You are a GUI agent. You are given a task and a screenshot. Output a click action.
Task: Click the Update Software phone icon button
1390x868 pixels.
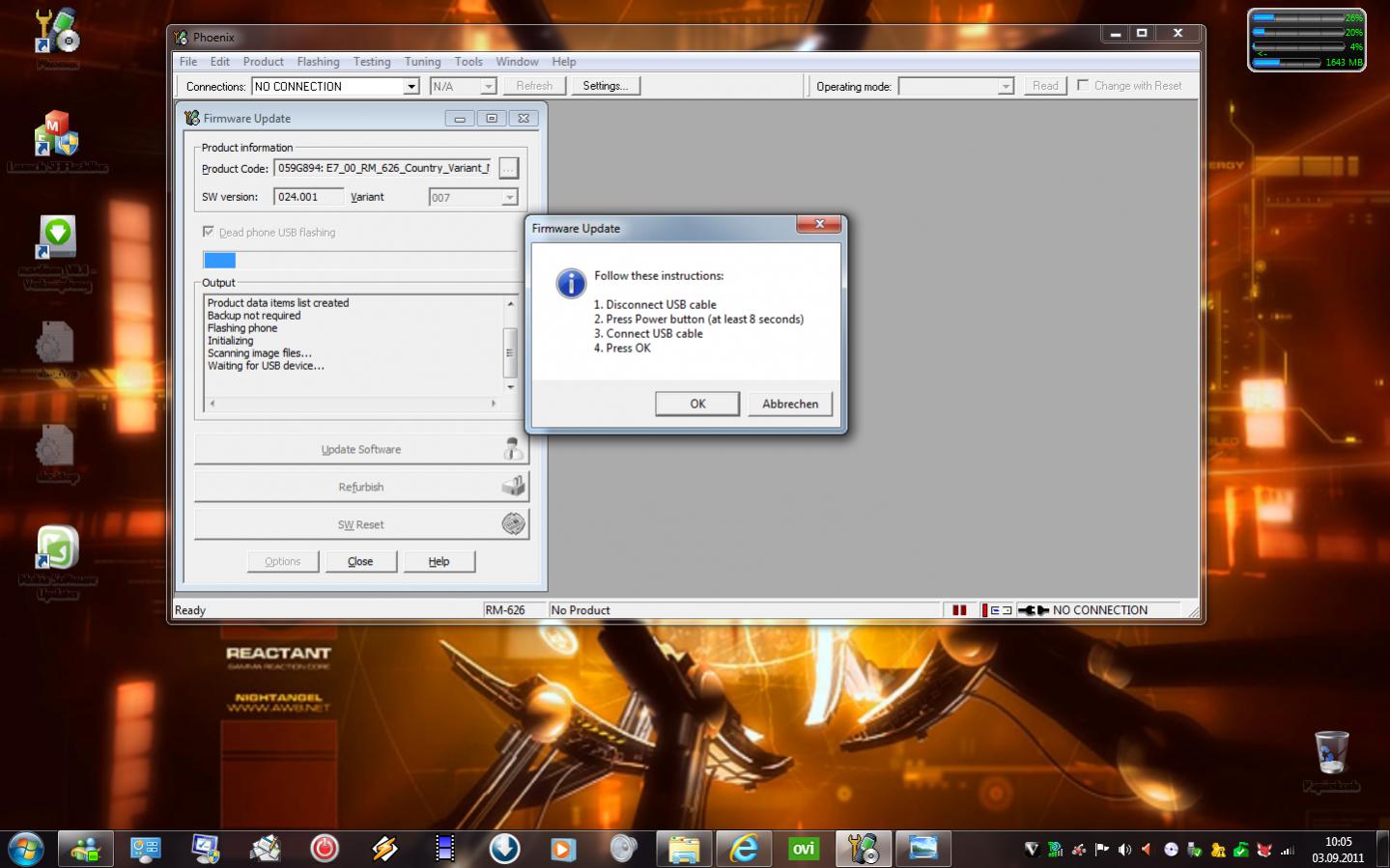pos(361,449)
